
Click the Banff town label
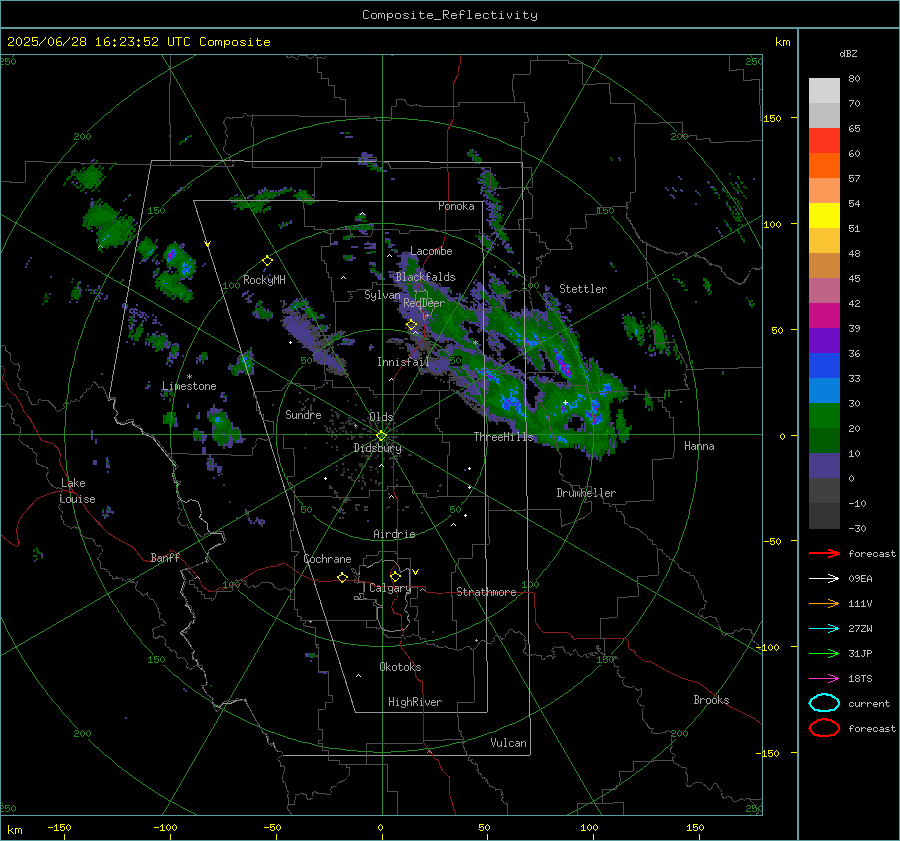coord(165,557)
